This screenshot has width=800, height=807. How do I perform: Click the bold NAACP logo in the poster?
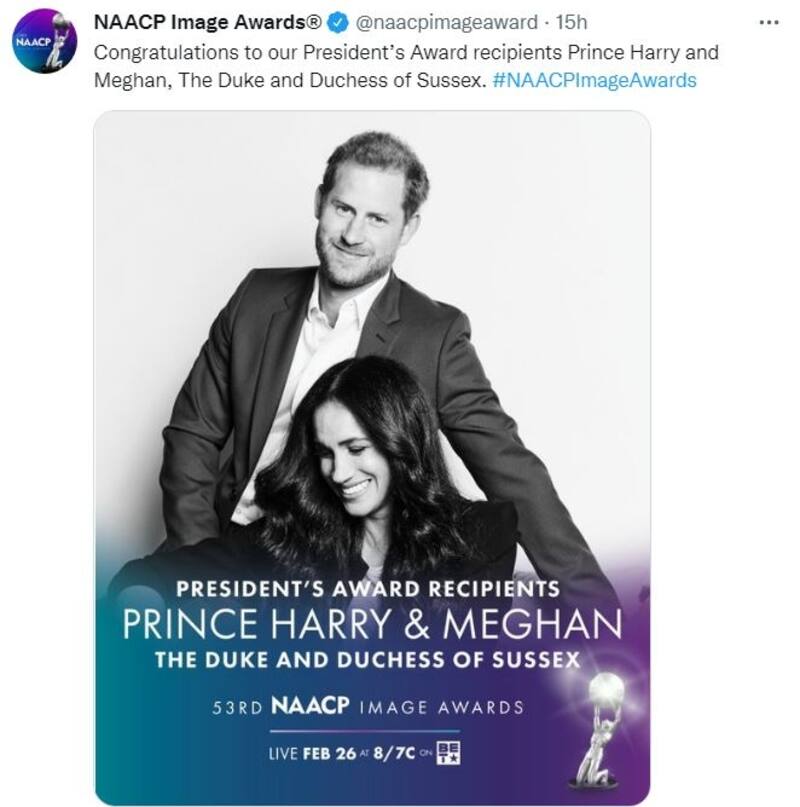point(310,706)
